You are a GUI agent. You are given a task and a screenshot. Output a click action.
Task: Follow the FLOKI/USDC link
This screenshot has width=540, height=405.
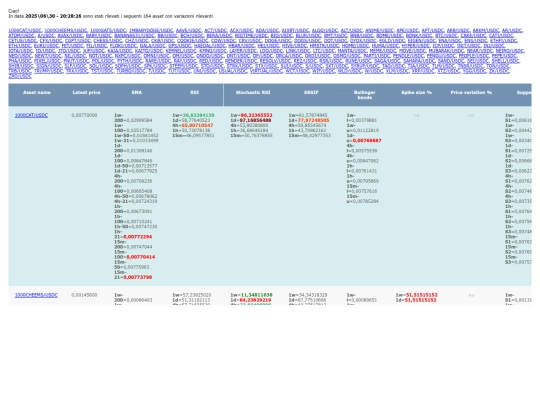click(124, 45)
